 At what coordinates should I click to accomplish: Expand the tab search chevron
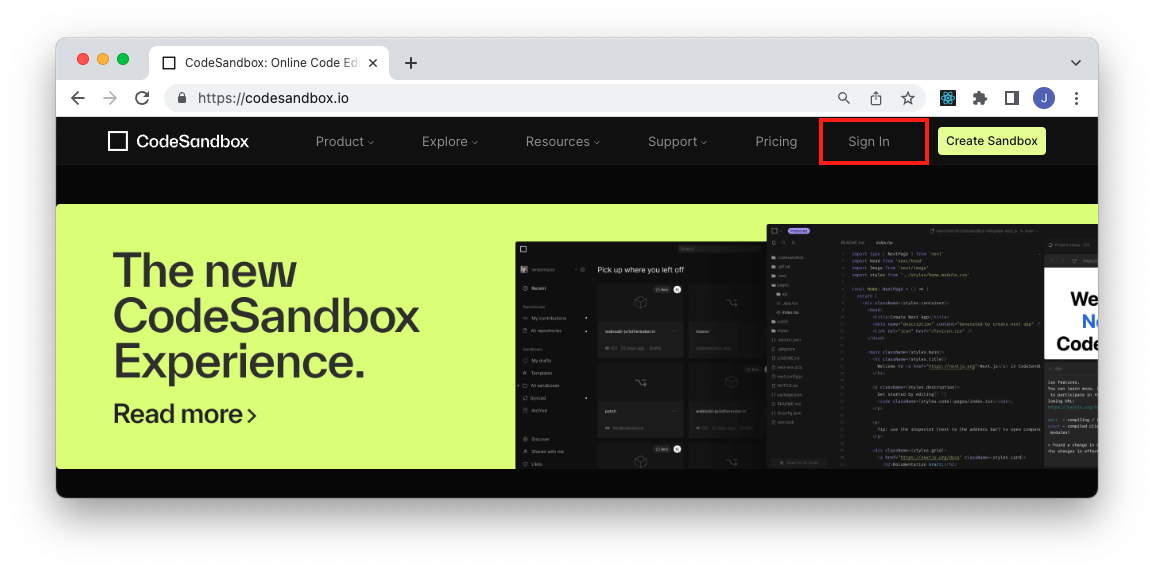coord(1076,63)
